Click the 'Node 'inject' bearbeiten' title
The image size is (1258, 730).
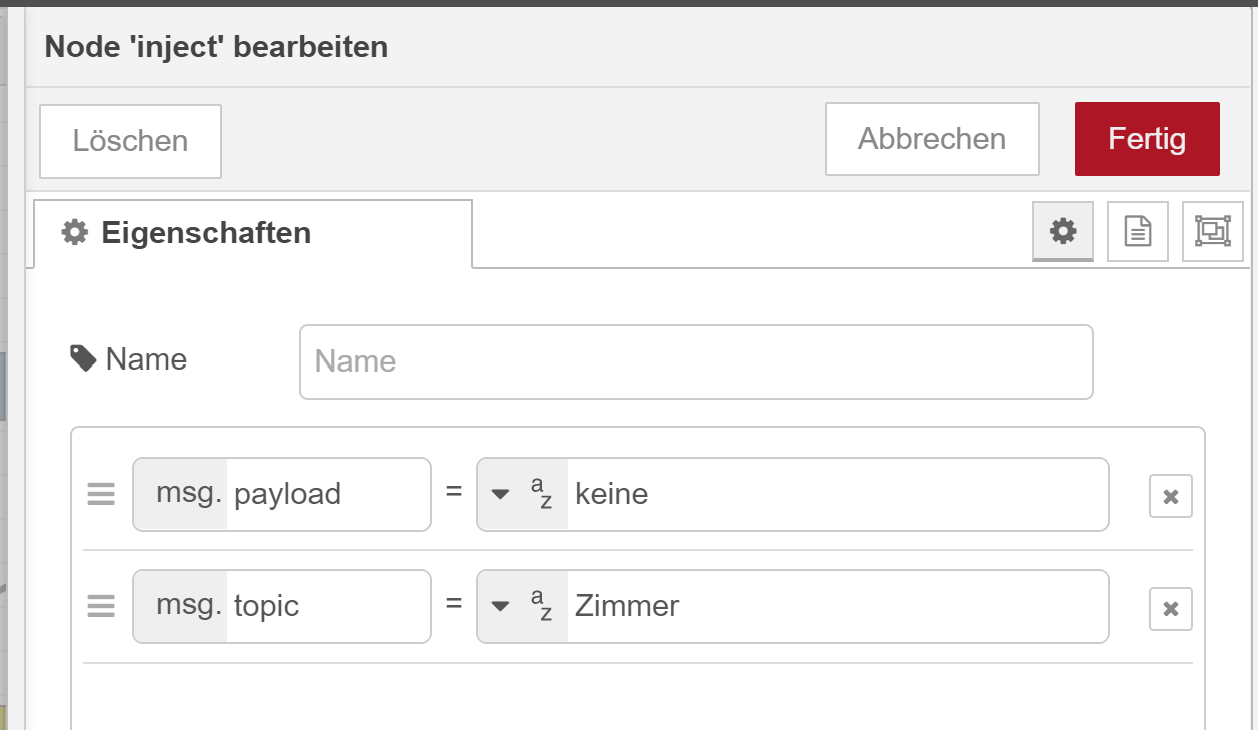point(216,46)
